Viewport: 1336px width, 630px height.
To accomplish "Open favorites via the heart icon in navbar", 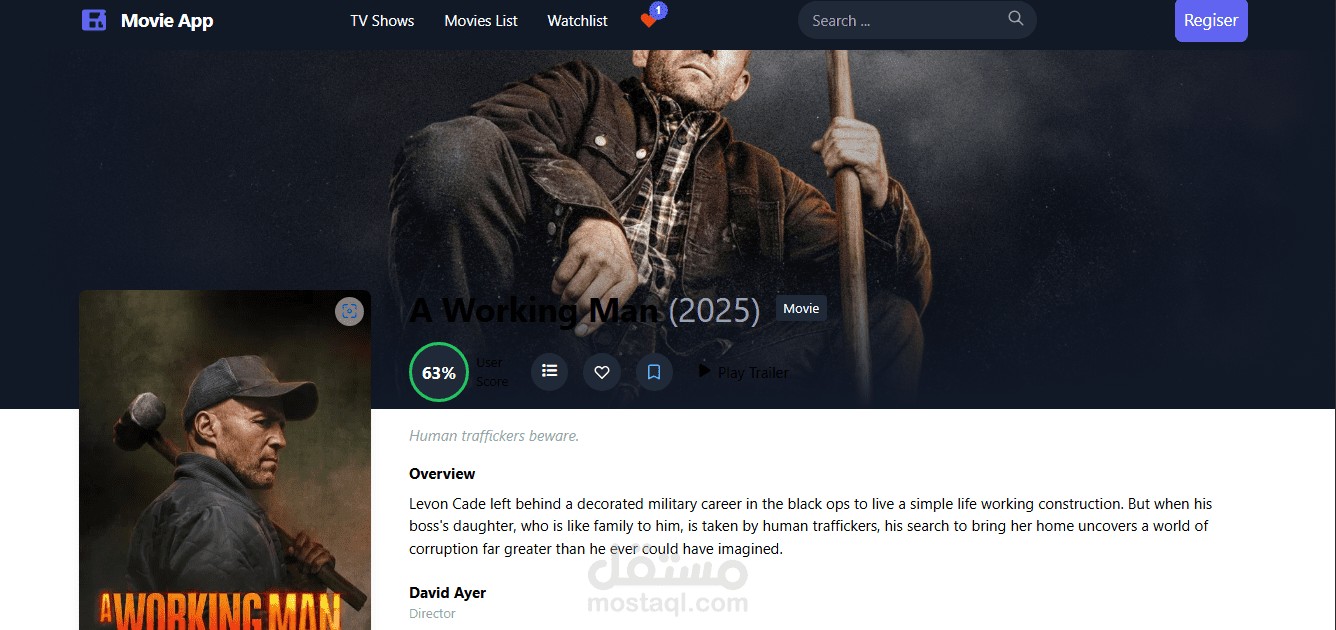I will pyautogui.click(x=648, y=21).
